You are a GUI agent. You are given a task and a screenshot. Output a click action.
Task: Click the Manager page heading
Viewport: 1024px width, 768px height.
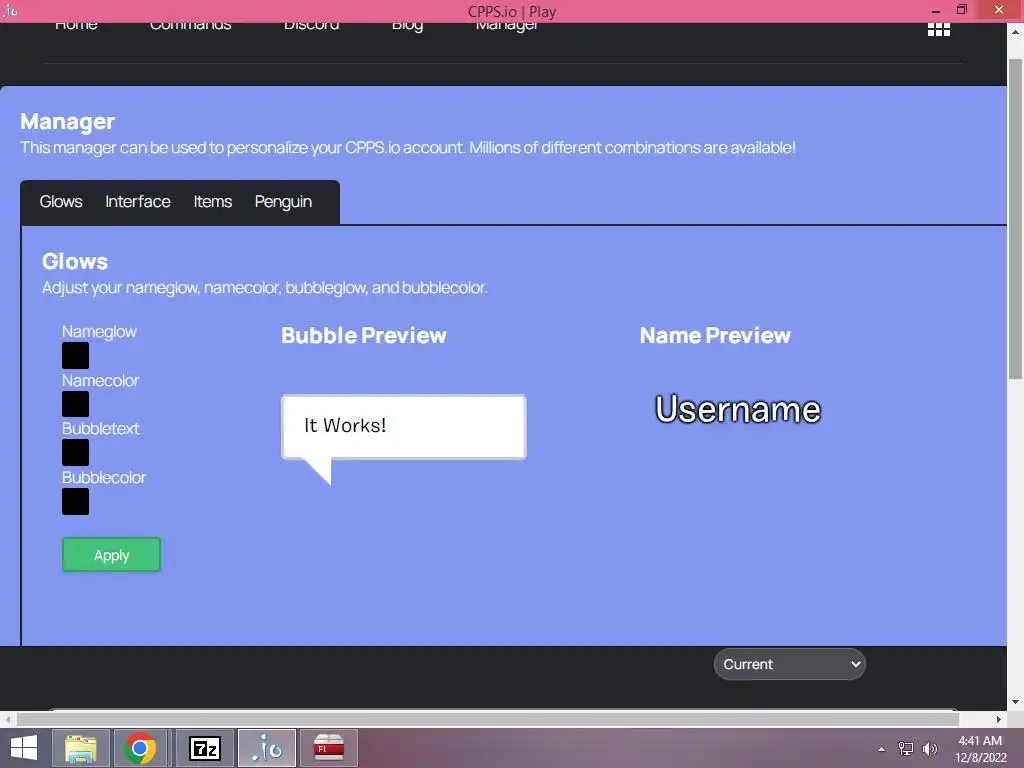pyautogui.click(x=67, y=121)
